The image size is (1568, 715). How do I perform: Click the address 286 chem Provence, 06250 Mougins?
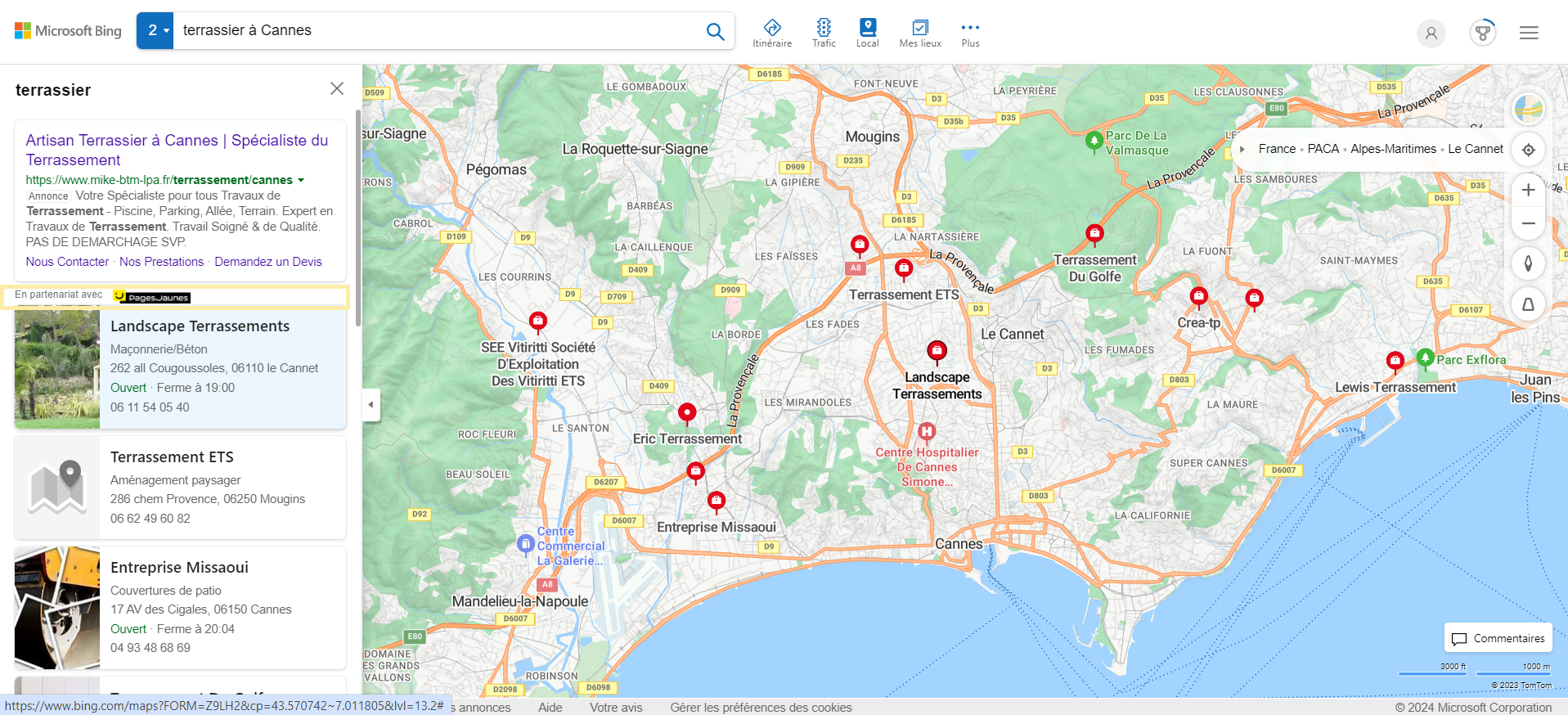click(x=208, y=499)
